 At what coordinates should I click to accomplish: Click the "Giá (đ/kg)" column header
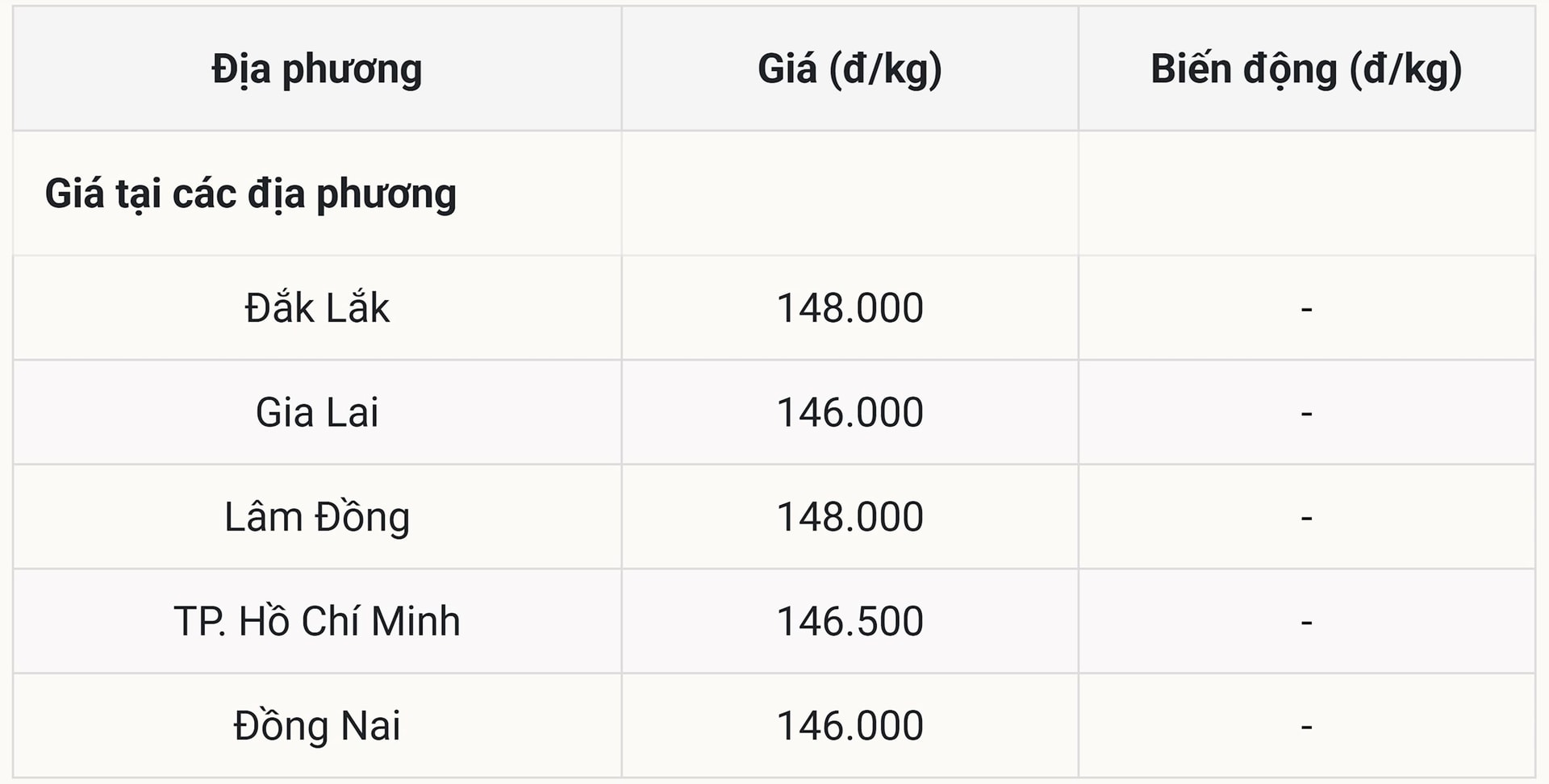(850, 69)
